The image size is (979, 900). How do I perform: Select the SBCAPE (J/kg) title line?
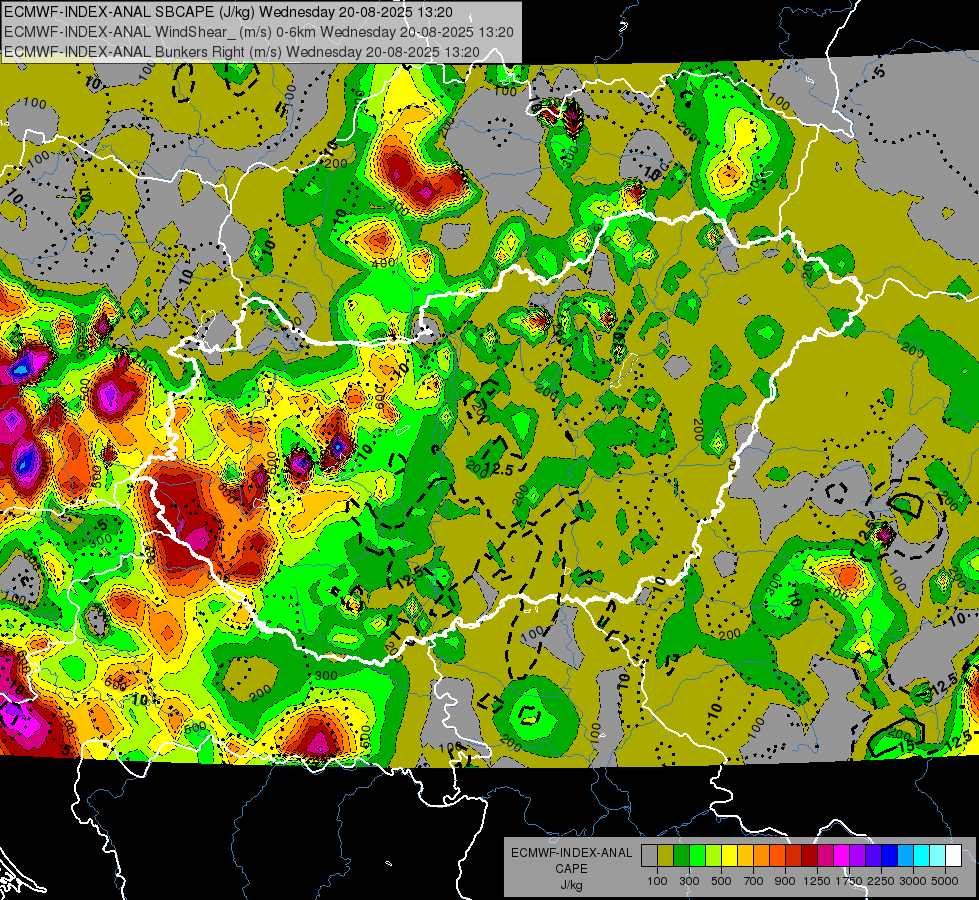click(x=228, y=12)
